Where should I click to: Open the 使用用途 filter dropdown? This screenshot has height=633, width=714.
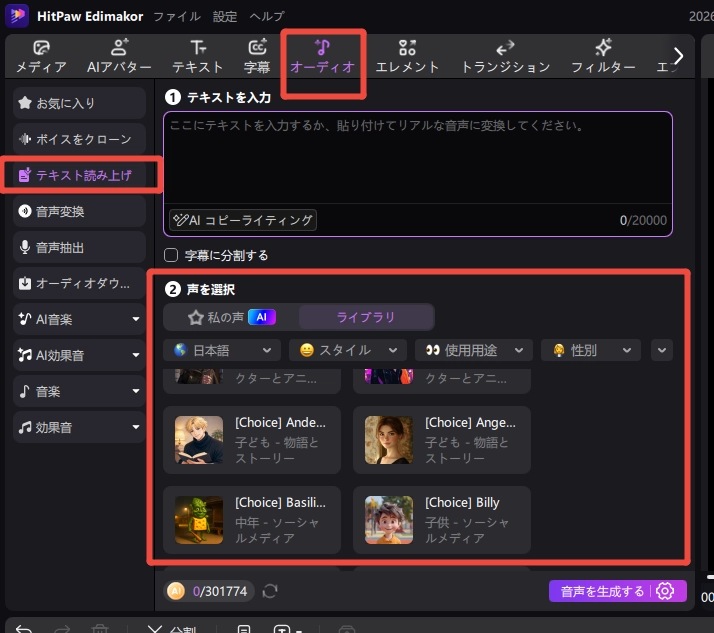(474, 350)
